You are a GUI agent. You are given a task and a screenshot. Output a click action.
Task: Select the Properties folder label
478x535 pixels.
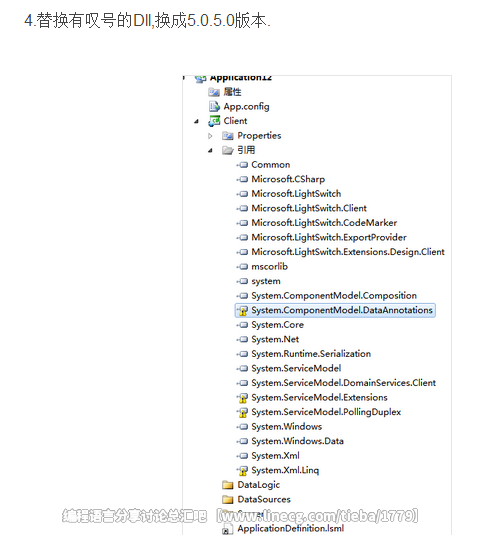pos(259,136)
